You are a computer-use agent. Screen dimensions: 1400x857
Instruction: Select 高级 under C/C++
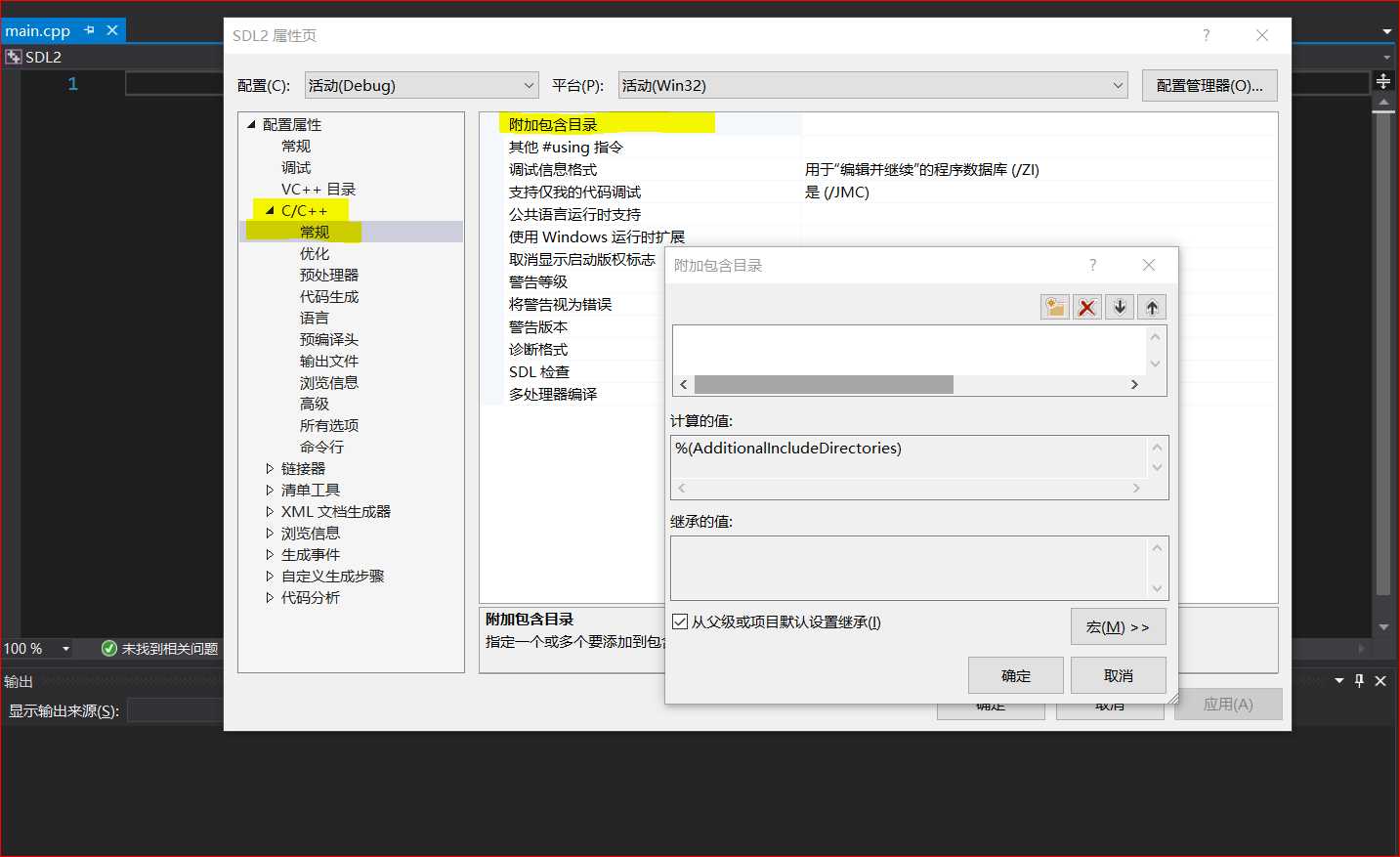(x=315, y=404)
